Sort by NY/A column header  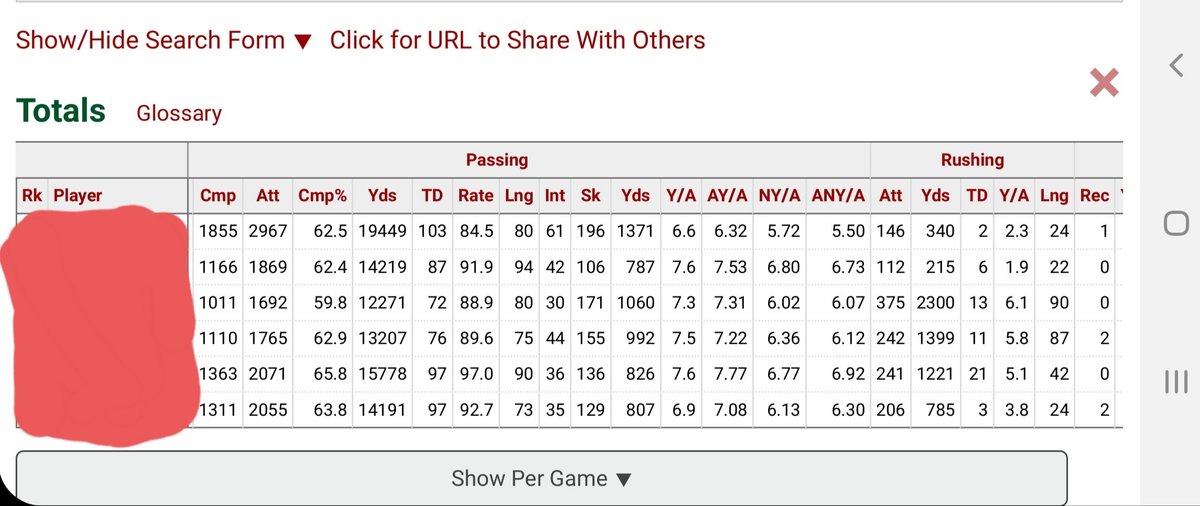[x=779, y=196]
